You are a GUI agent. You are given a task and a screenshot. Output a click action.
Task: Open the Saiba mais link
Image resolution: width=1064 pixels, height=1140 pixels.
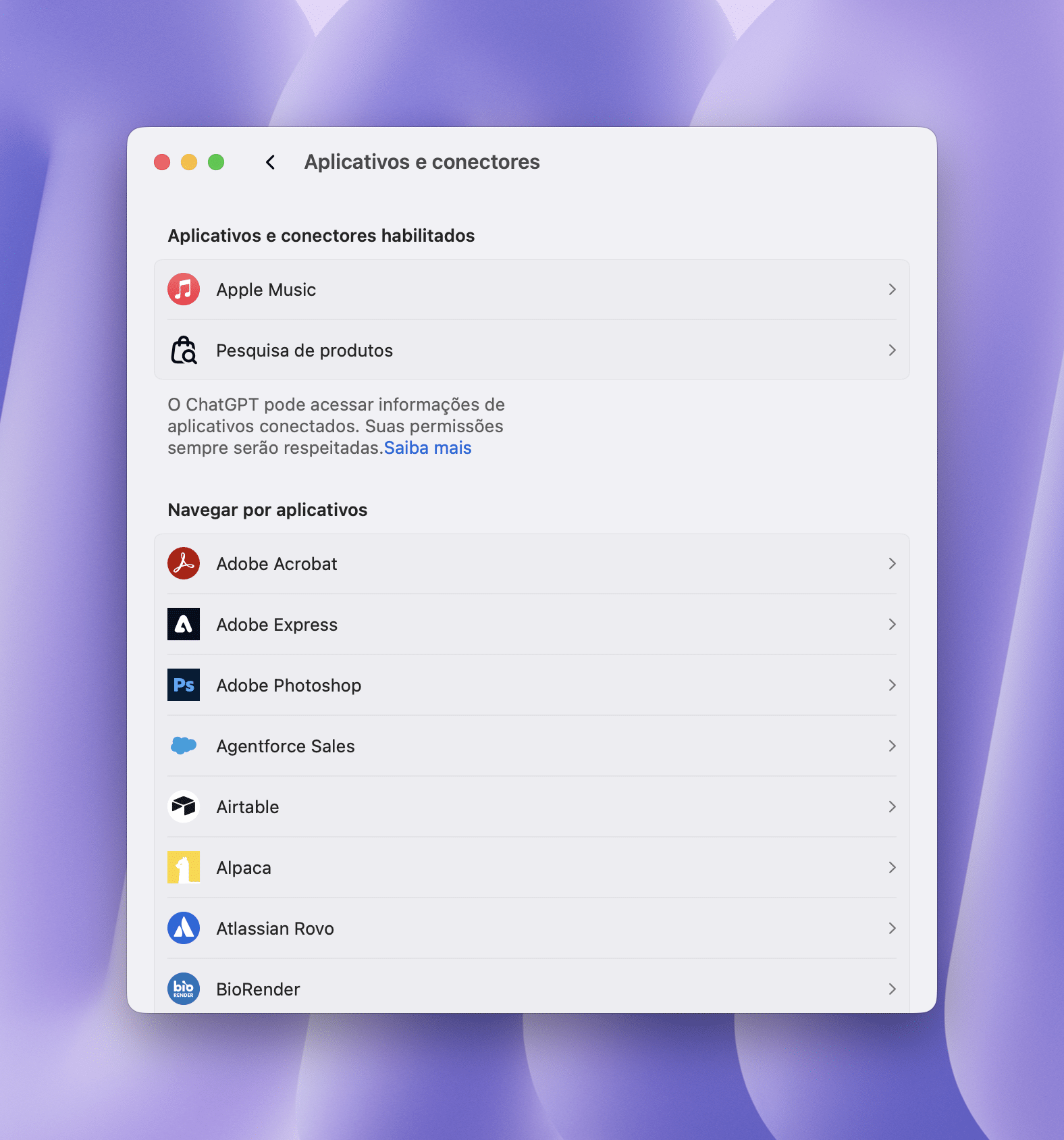(x=427, y=448)
